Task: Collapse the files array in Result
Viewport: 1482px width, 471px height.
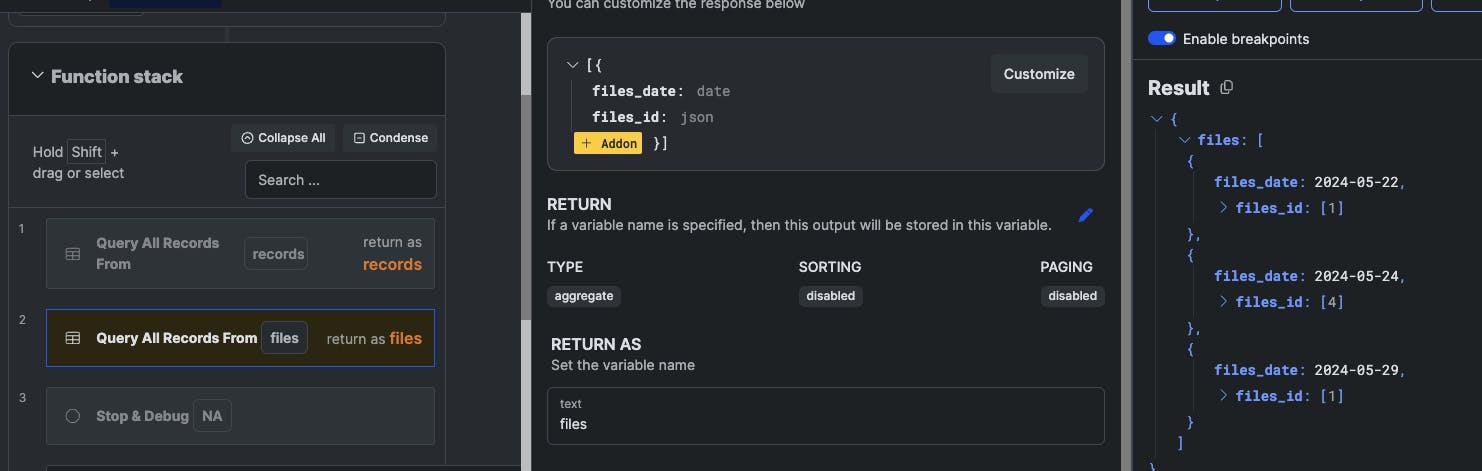Action: click(1185, 140)
